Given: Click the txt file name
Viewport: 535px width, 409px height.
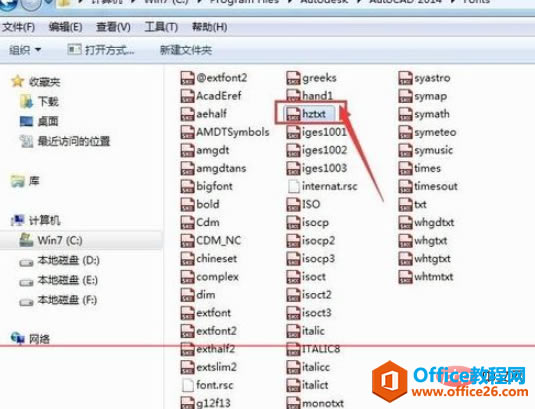Looking at the screenshot, I should [x=420, y=204].
